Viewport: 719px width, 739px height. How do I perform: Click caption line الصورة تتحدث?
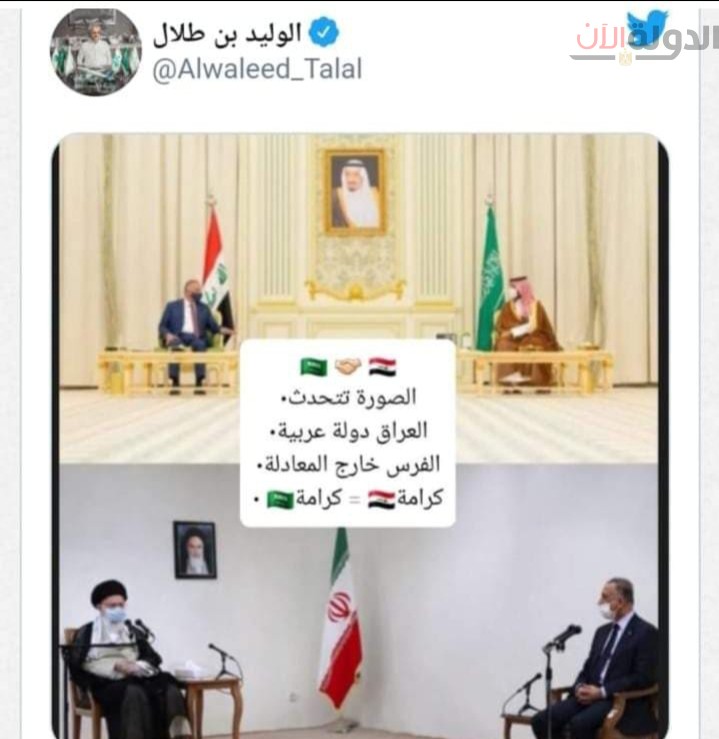pyautogui.click(x=349, y=398)
